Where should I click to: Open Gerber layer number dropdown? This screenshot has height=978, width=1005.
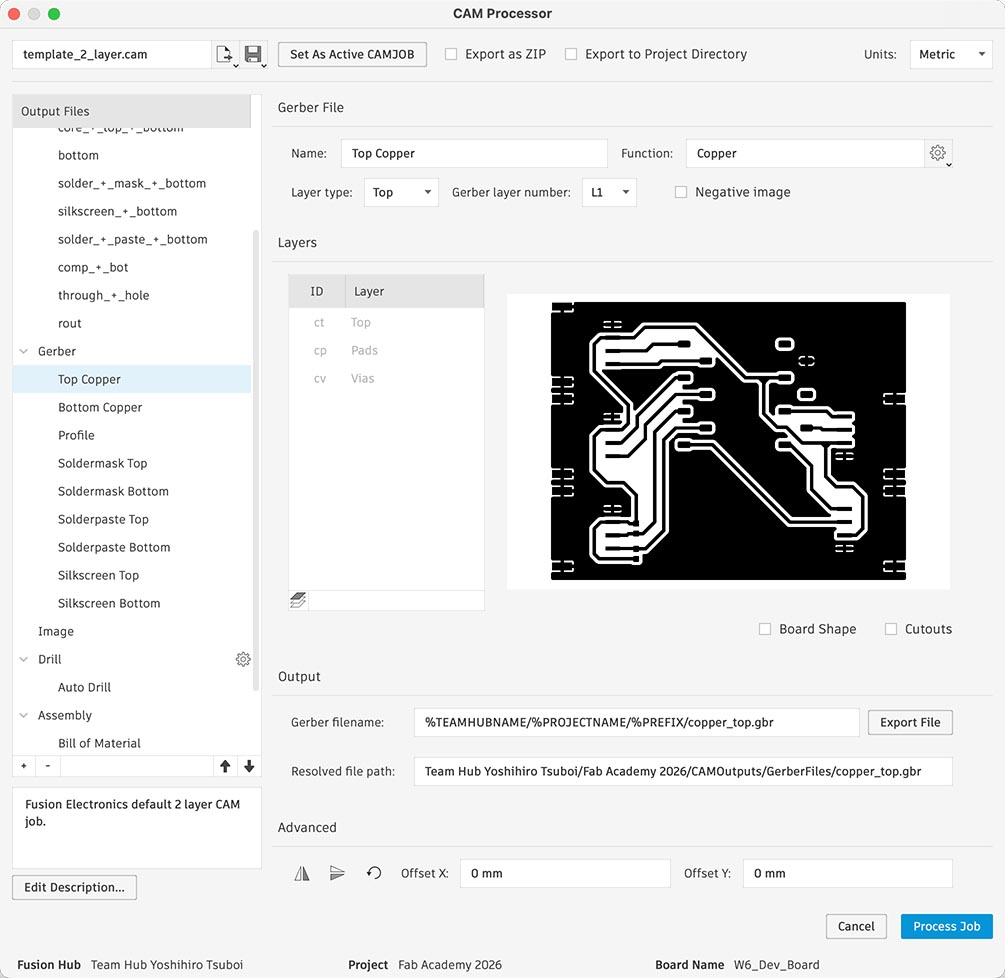click(x=609, y=192)
